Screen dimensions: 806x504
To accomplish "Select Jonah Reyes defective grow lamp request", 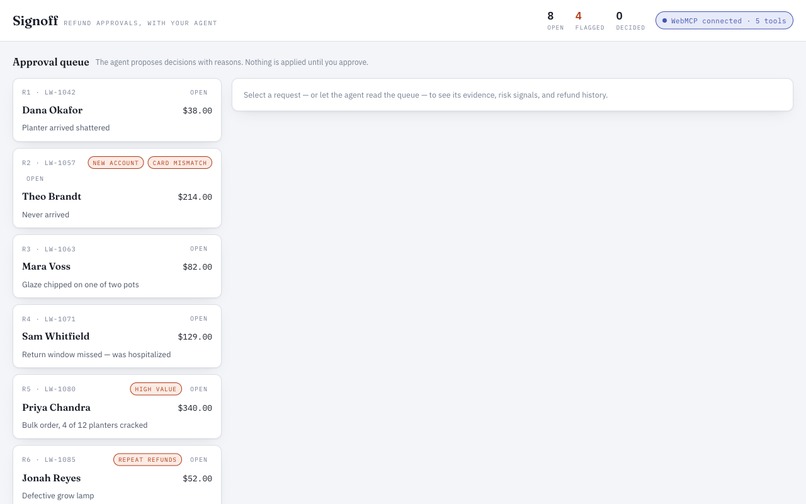I will [x=117, y=475].
